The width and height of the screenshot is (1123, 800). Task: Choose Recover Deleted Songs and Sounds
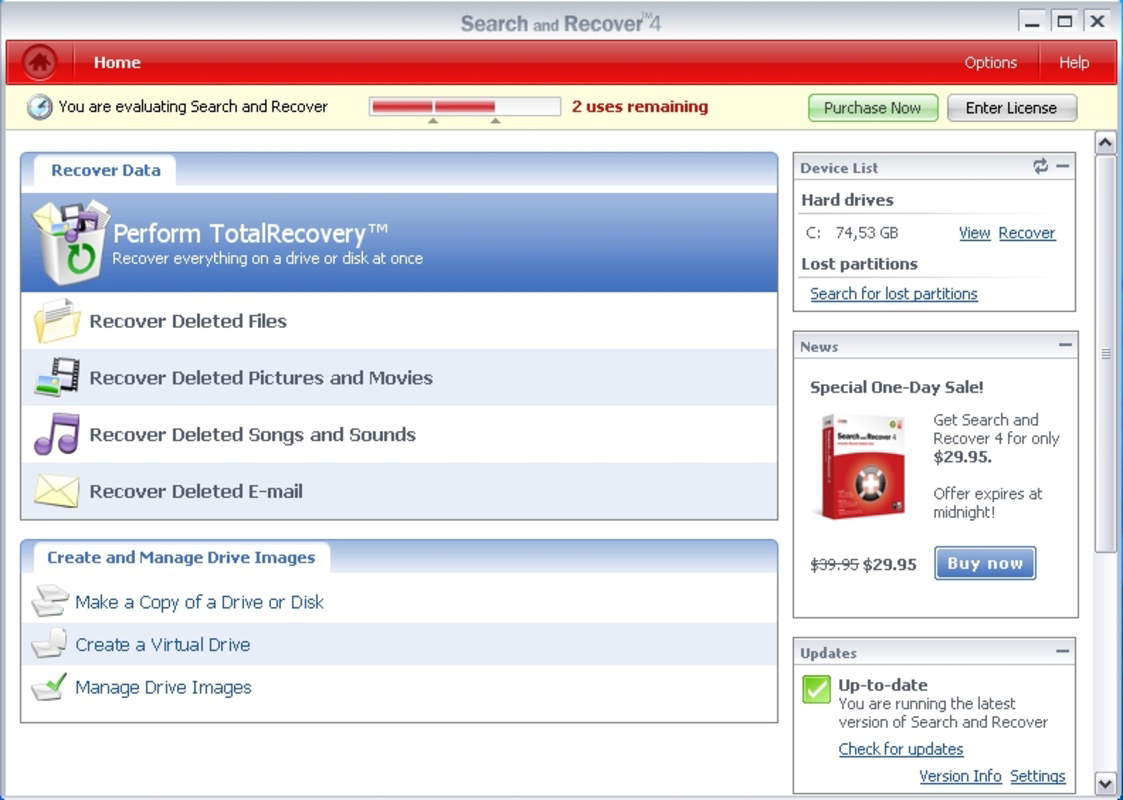(399, 434)
